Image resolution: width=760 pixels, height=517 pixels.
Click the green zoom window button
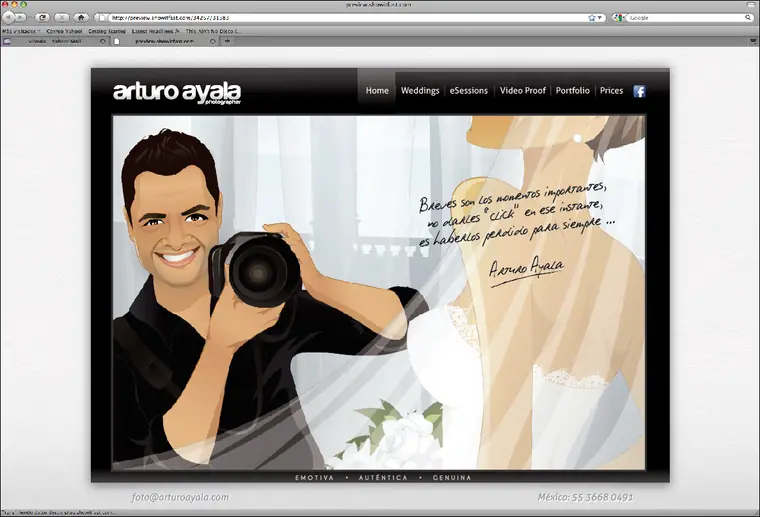coord(23,4)
